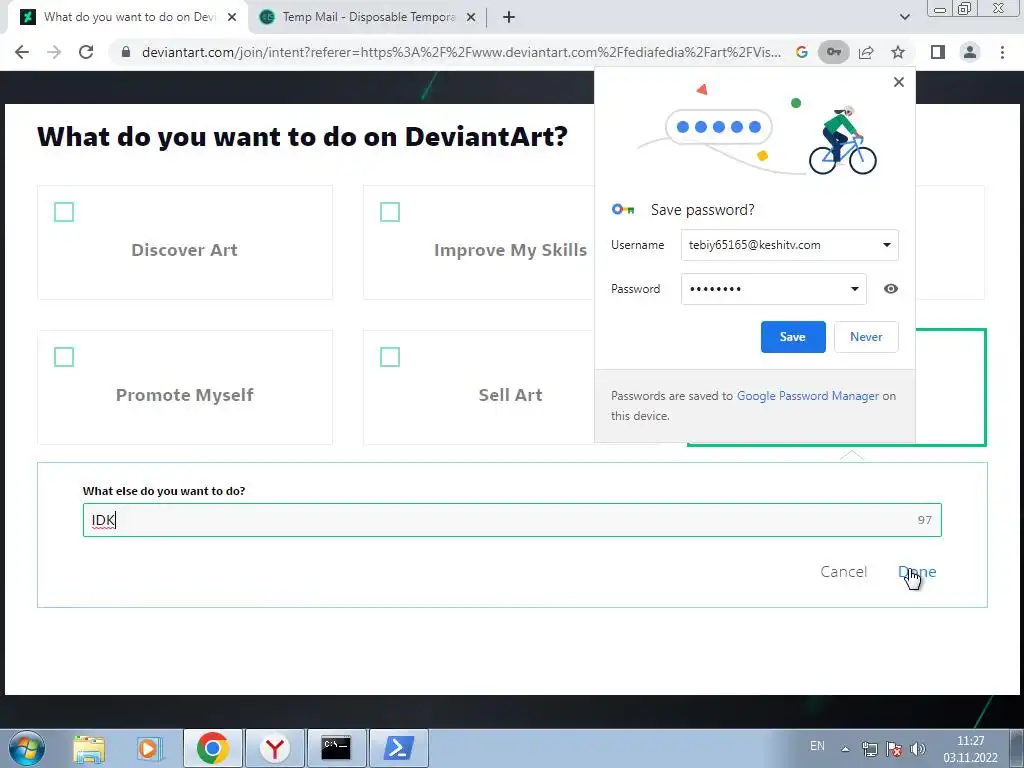
Task: Click the address bar URL
Action: click(x=461, y=52)
